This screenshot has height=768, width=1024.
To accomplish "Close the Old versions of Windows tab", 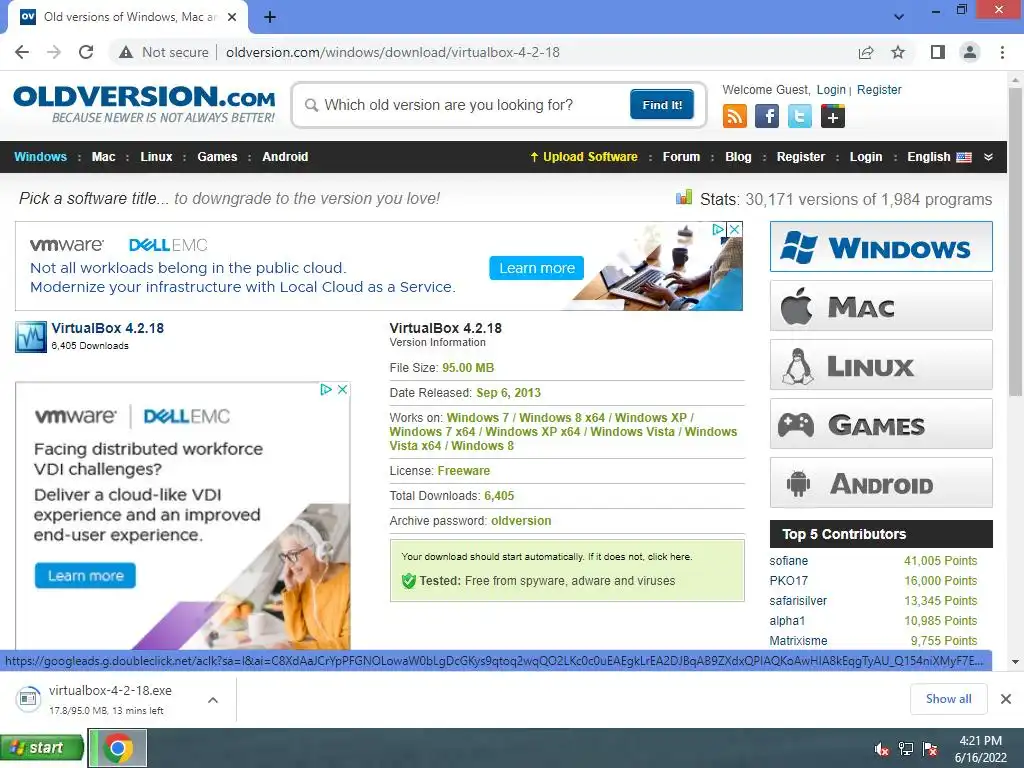I will click(232, 17).
